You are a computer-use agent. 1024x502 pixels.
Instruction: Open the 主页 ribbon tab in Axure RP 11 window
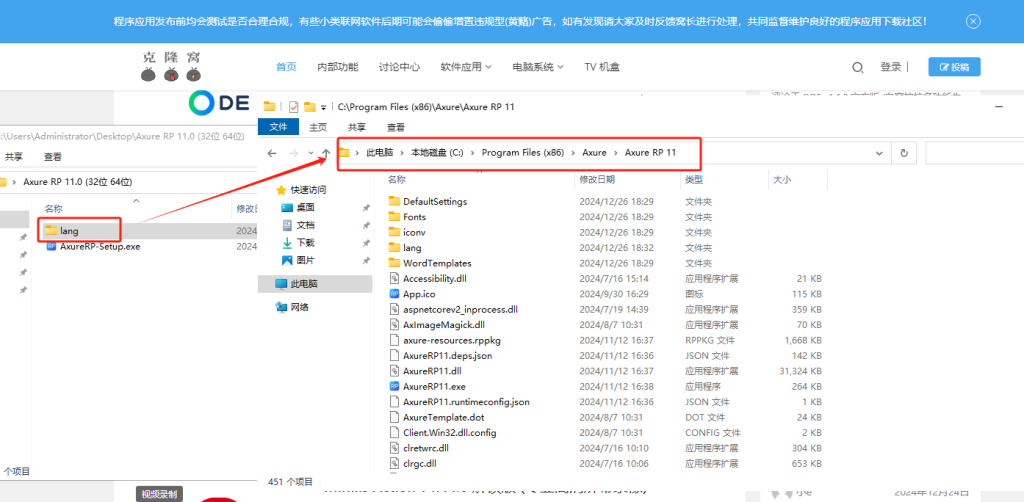tap(318, 127)
